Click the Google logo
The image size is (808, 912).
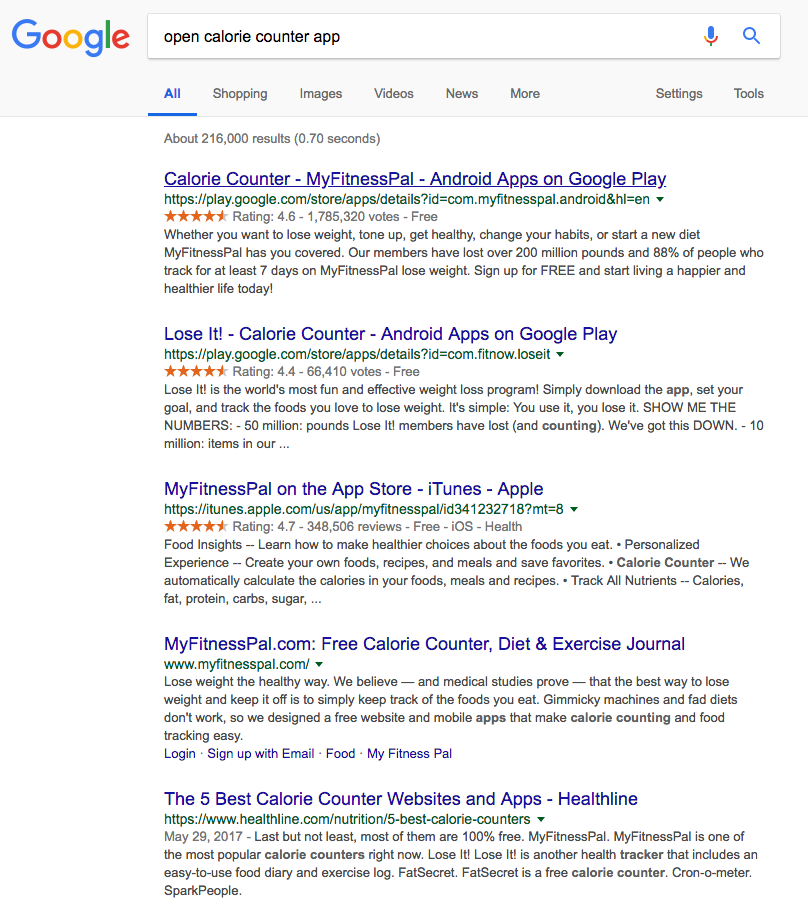[70, 37]
